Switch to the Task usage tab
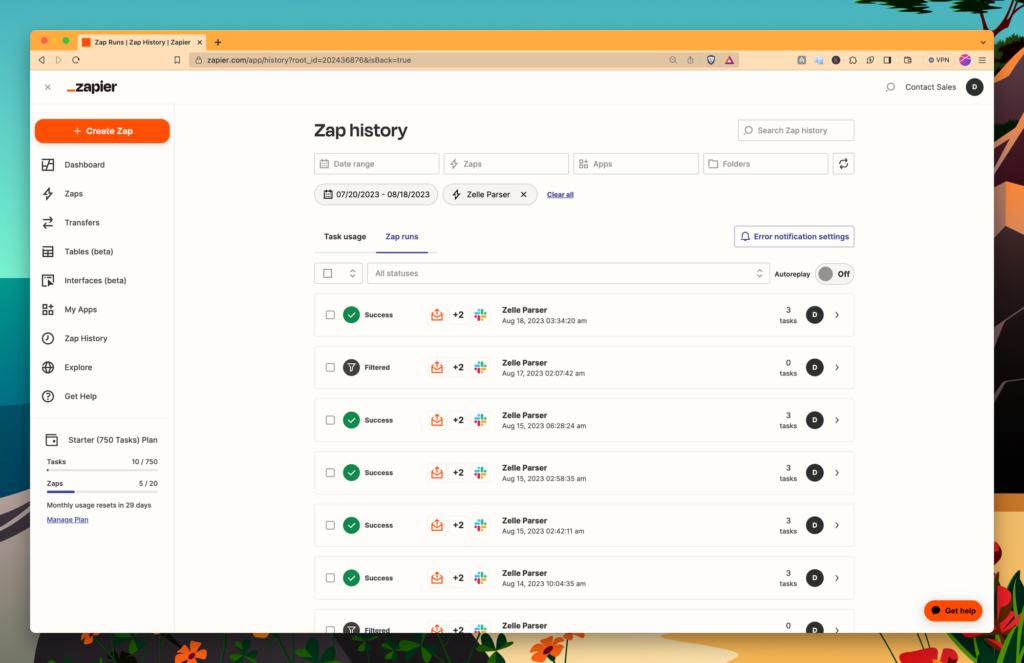 [x=344, y=237]
